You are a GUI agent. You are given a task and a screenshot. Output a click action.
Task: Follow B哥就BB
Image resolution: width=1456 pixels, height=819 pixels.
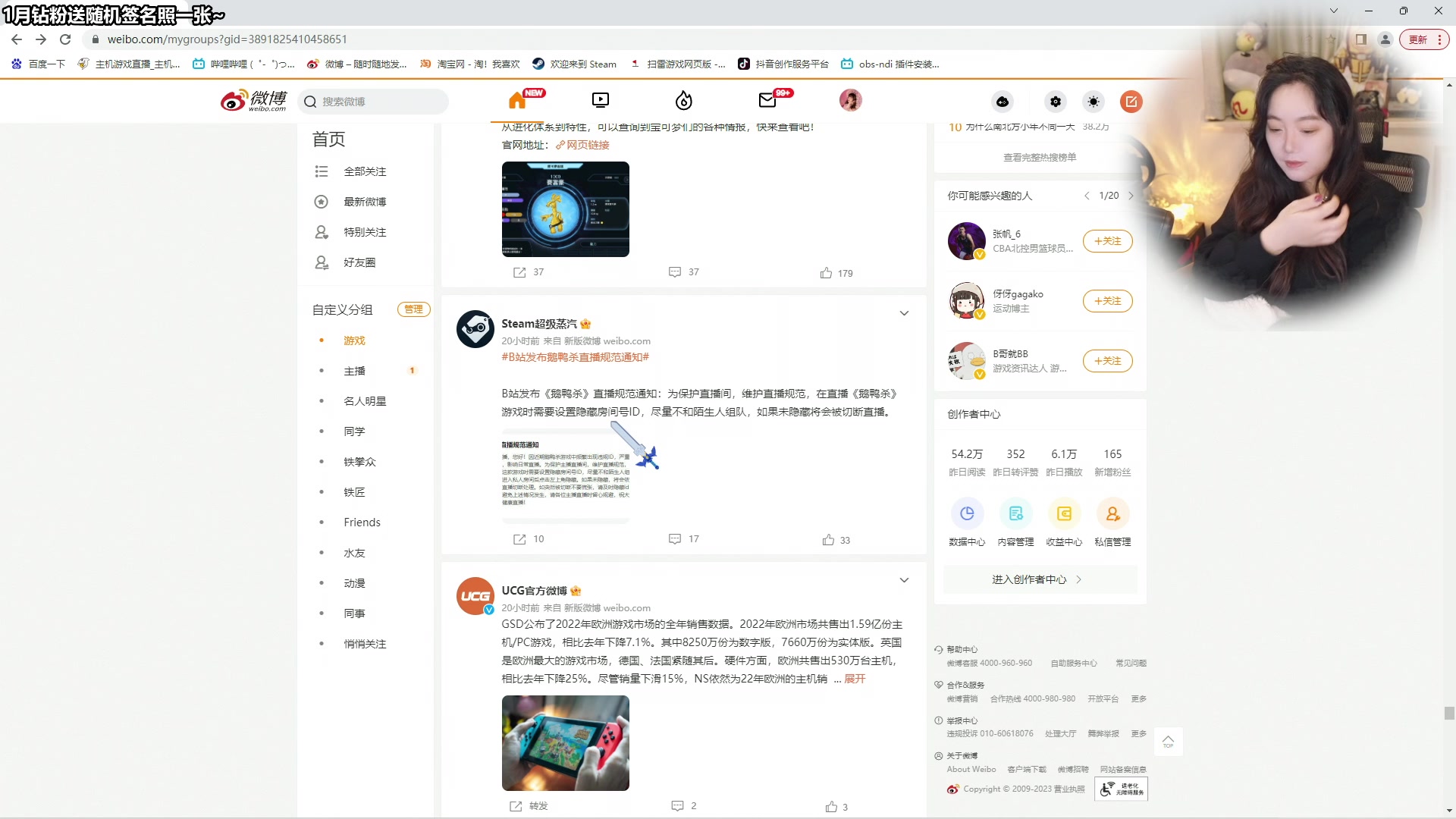1108,361
